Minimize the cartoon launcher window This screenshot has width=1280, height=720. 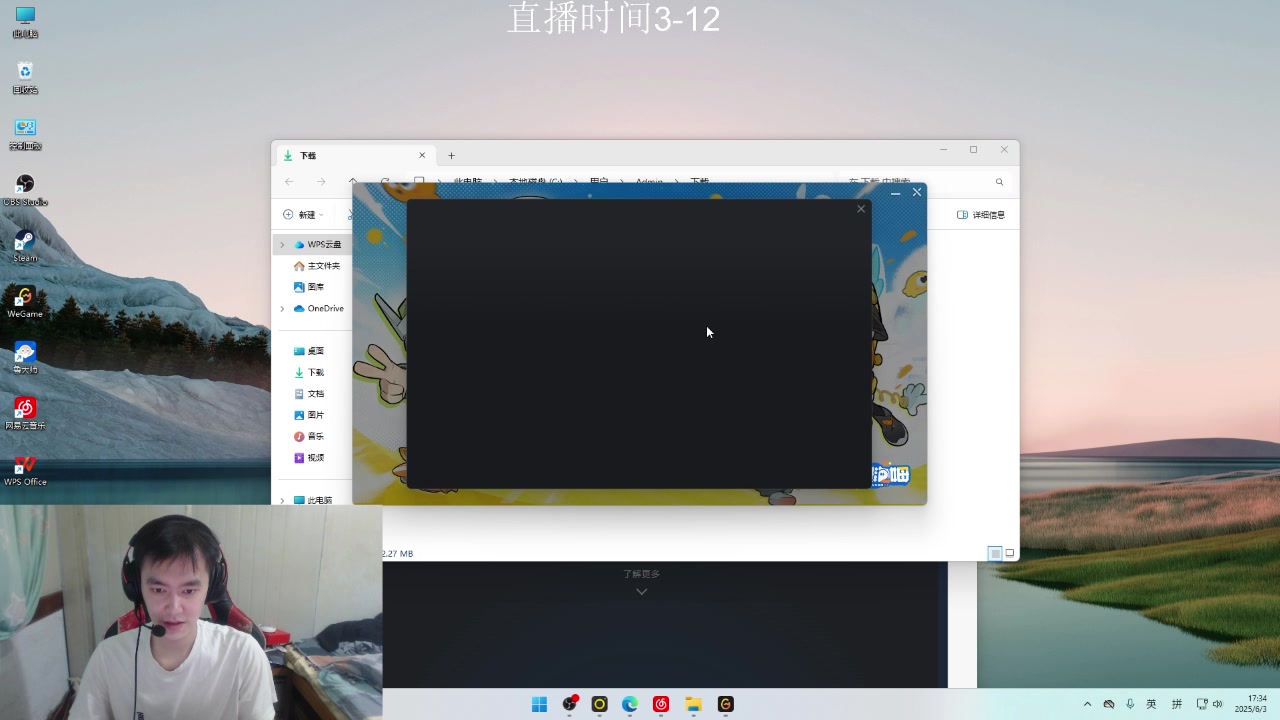coord(895,192)
